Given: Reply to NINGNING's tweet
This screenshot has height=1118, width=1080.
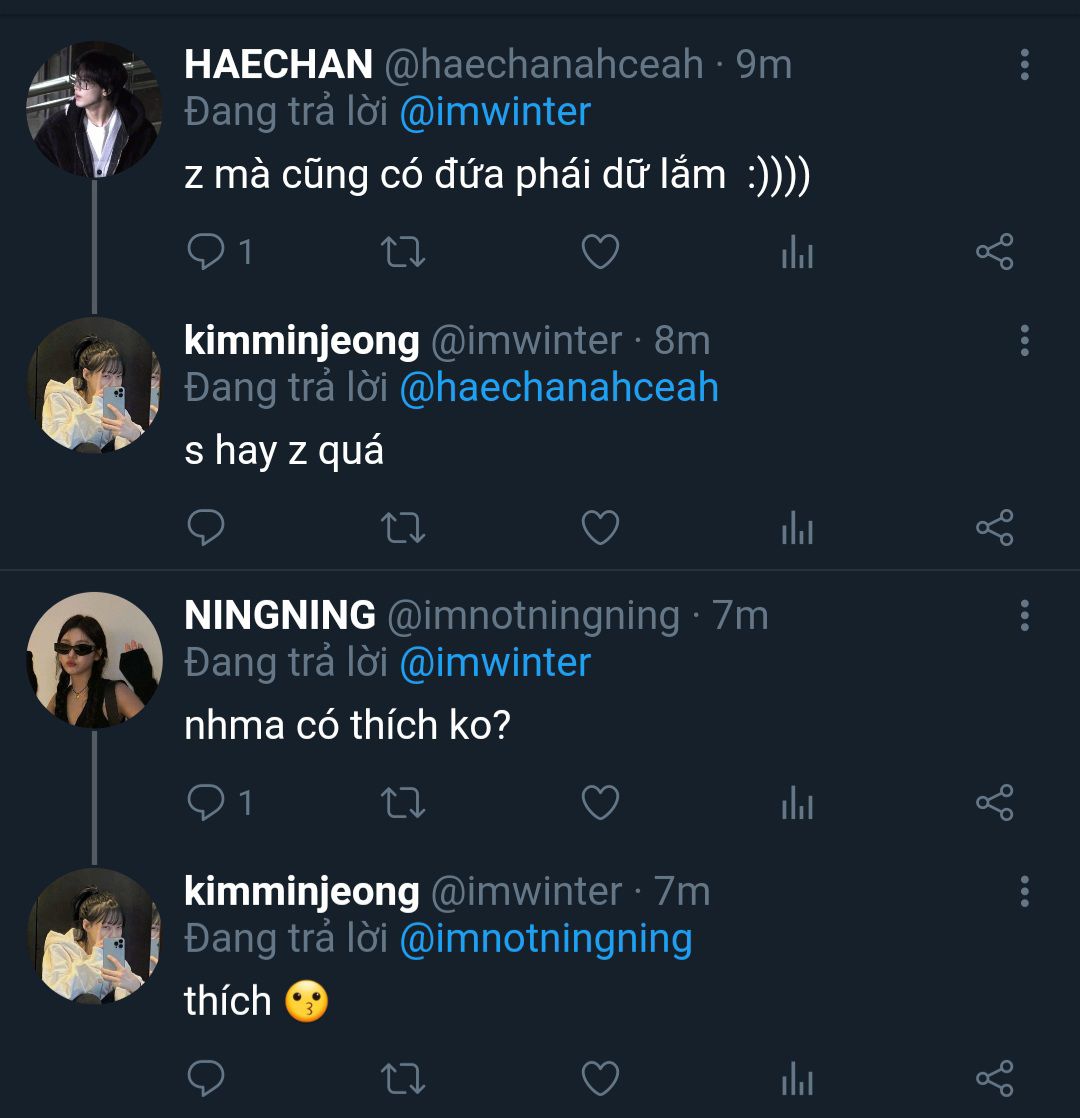Looking at the screenshot, I should click(x=206, y=802).
